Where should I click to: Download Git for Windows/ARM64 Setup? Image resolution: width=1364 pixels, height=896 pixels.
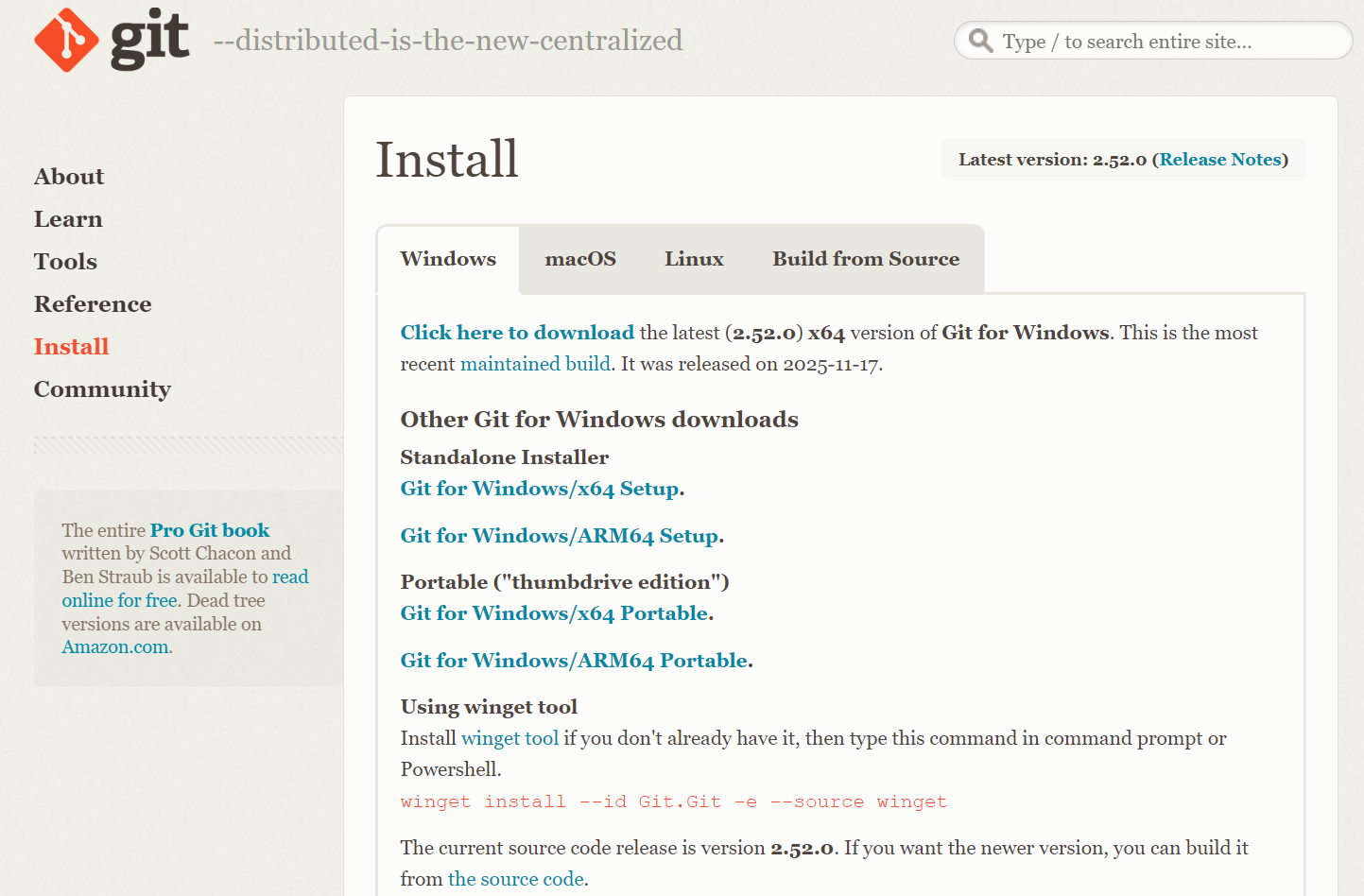coord(560,536)
